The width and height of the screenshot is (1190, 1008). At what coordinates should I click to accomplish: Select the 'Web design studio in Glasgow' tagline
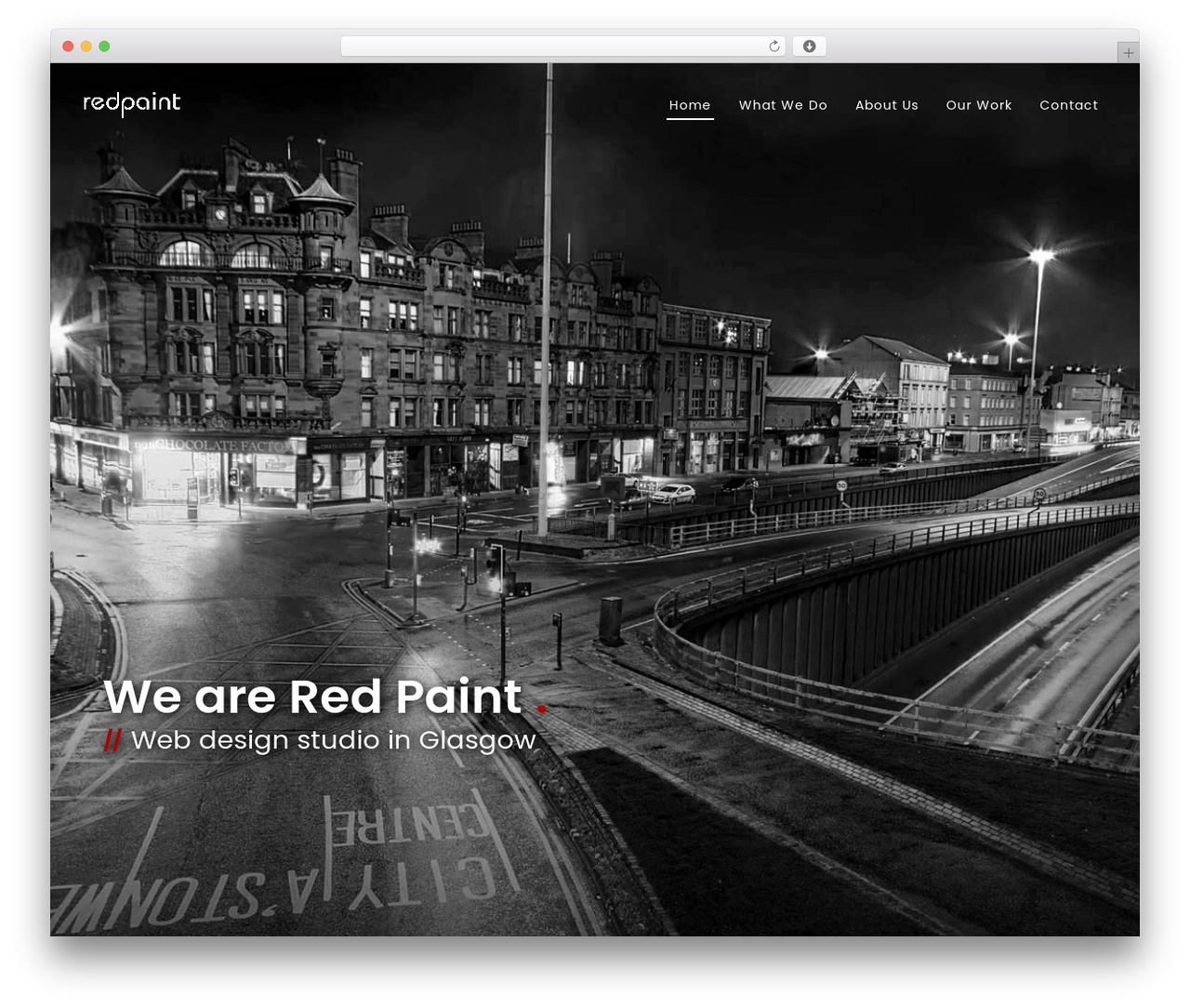(x=334, y=740)
